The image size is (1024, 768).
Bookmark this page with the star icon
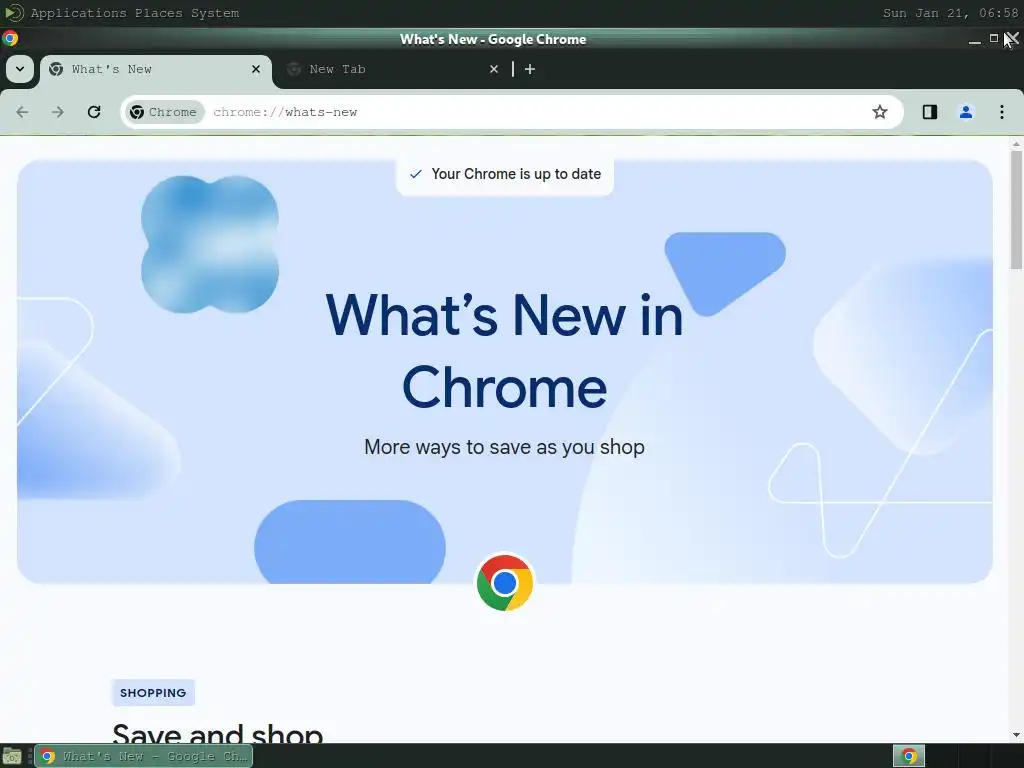[x=880, y=112]
